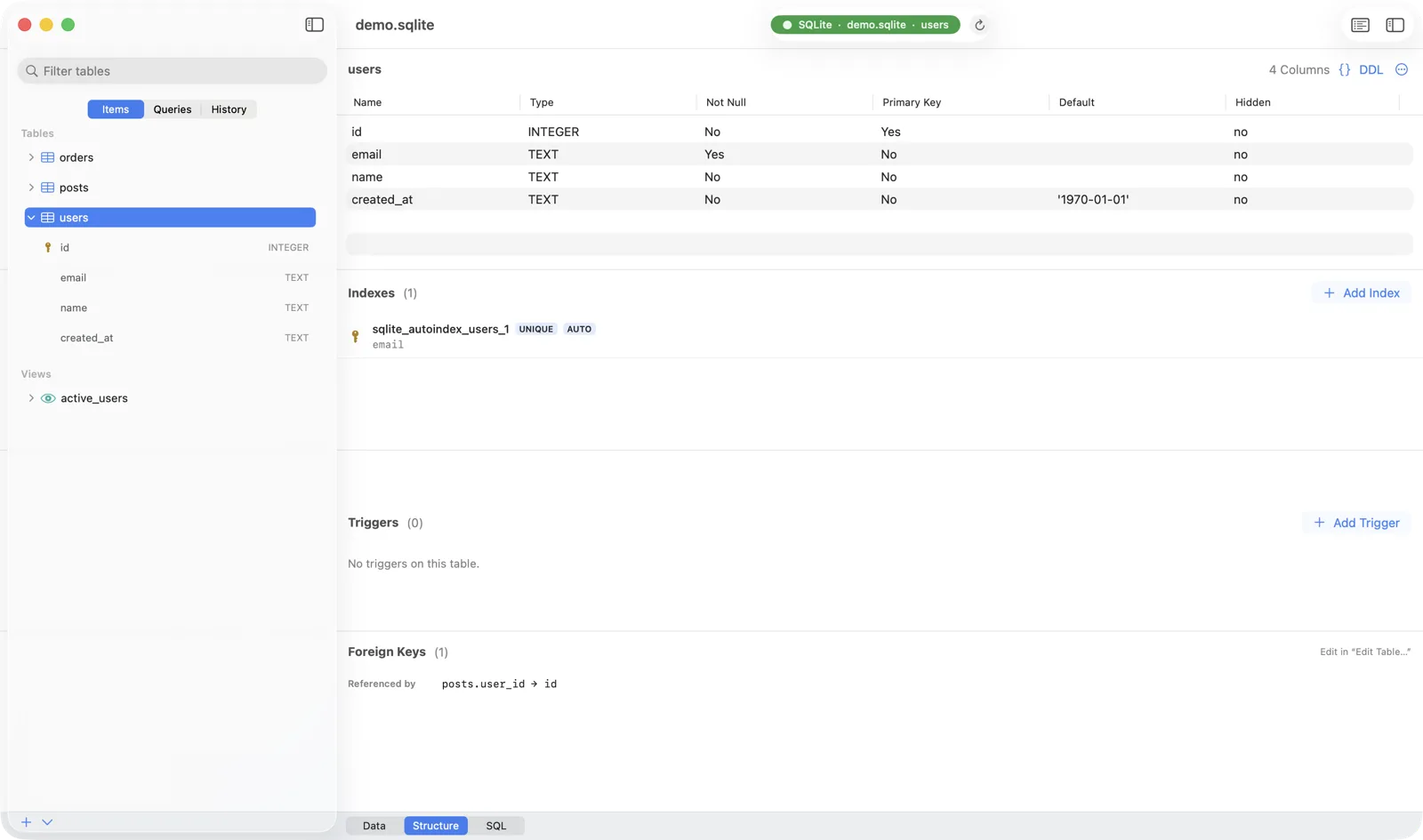Select the Structure tab
Screen dimensions: 1423x840
[x=436, y=826]
